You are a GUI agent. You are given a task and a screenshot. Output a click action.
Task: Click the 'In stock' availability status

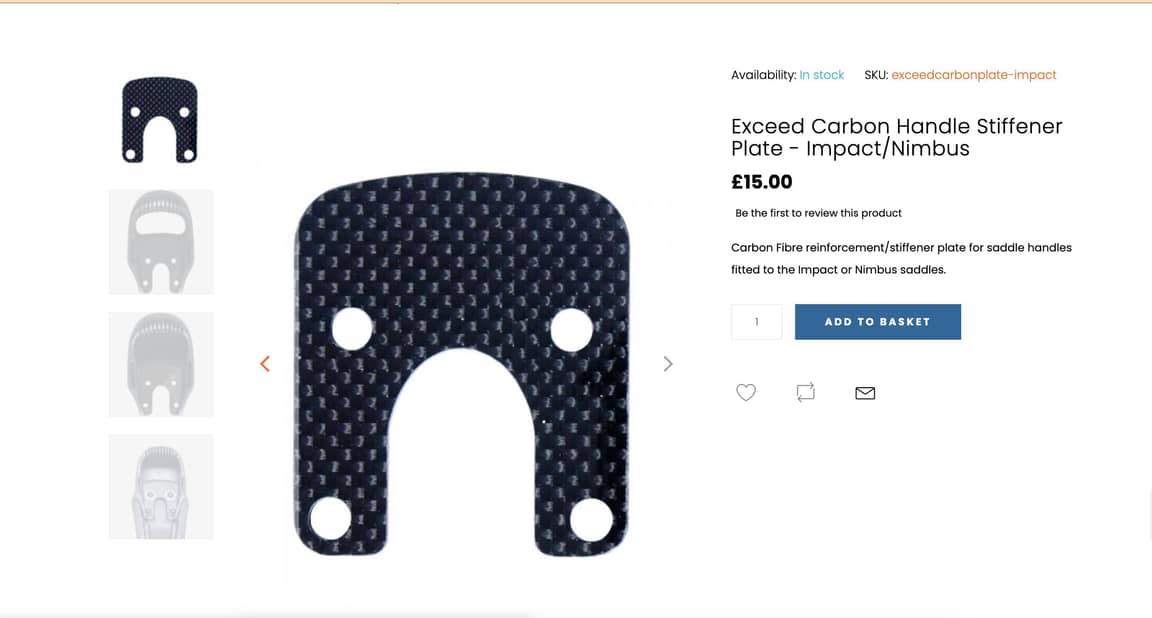(x=822, y=75)
